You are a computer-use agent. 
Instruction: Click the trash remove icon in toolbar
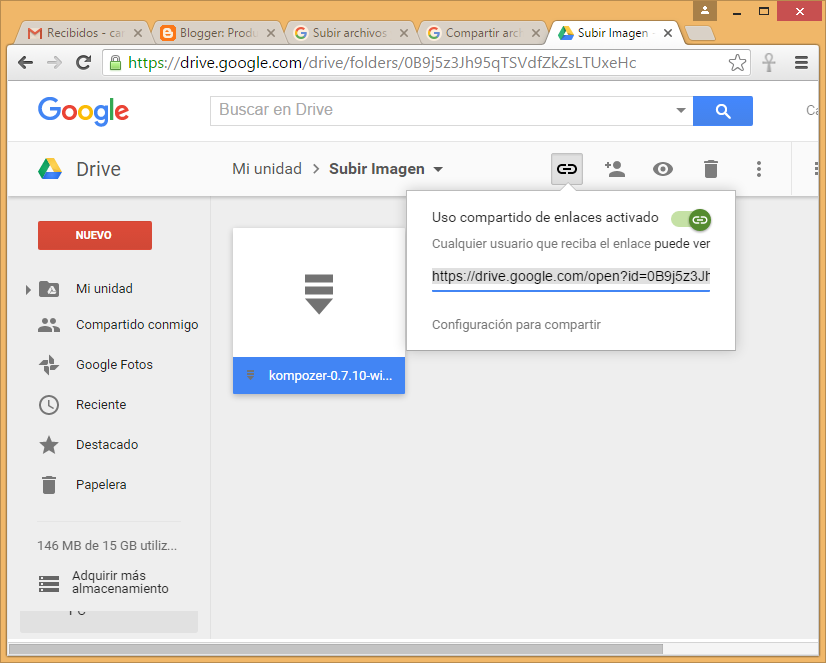[711, 169]
